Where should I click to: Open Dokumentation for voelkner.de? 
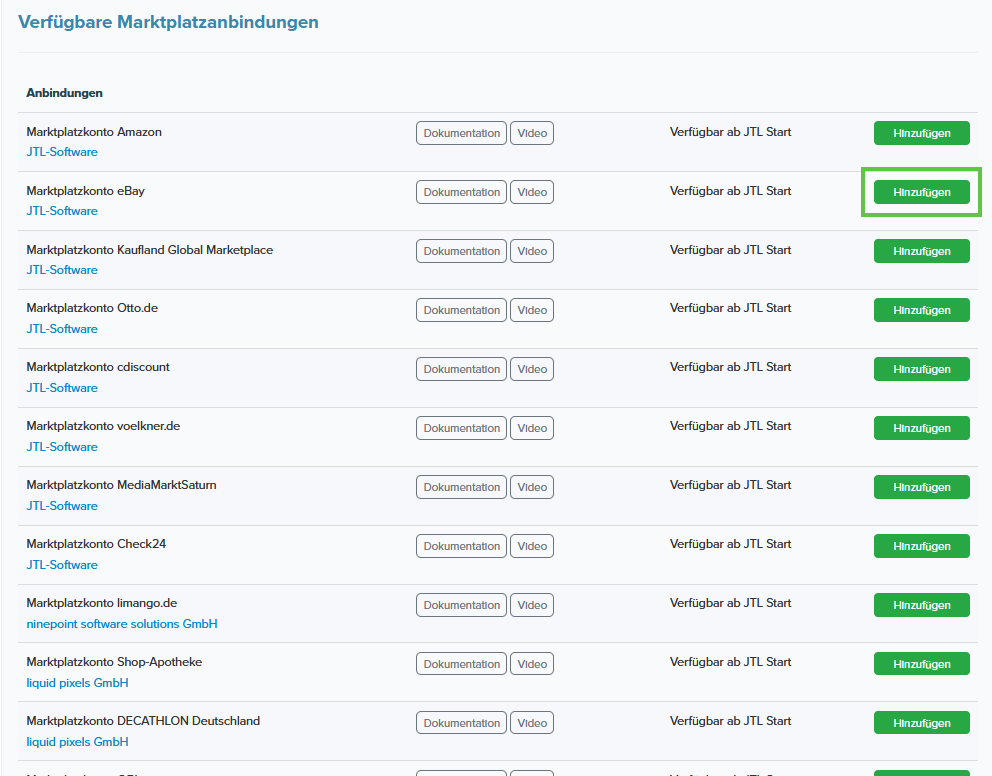pos(461,428)
